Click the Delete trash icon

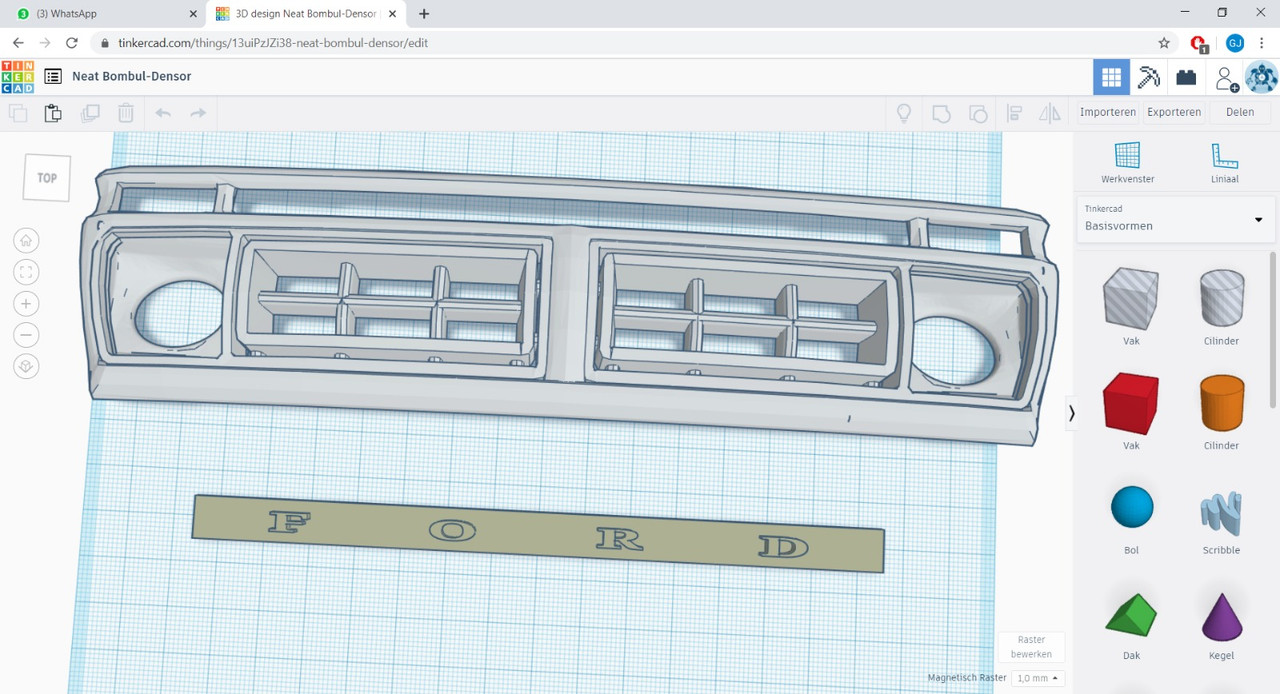pyautogui.click(x=126, y=113)
